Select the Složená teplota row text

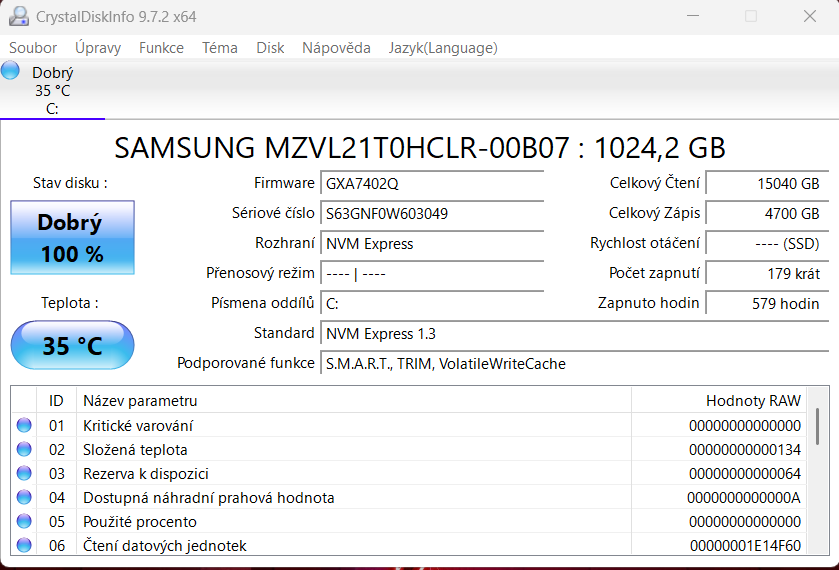[135, 450]
